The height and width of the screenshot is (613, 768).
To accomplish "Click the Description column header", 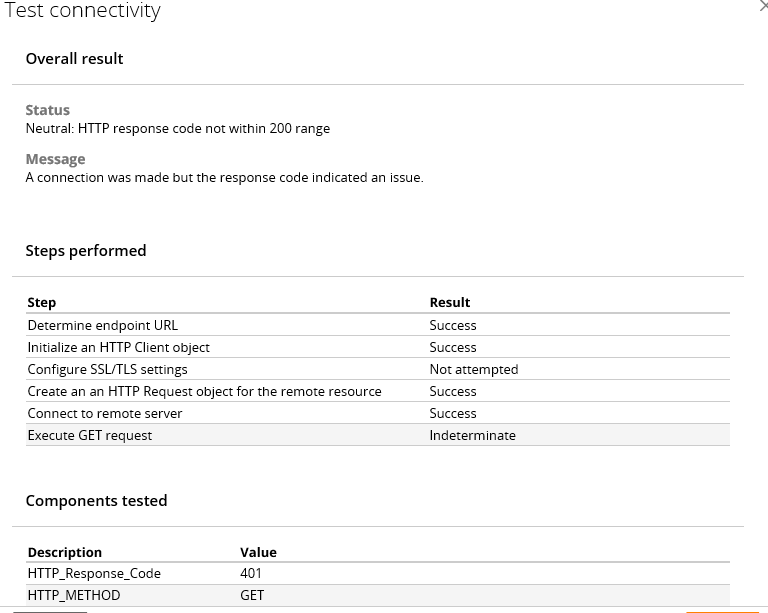I will coord(65,552).
